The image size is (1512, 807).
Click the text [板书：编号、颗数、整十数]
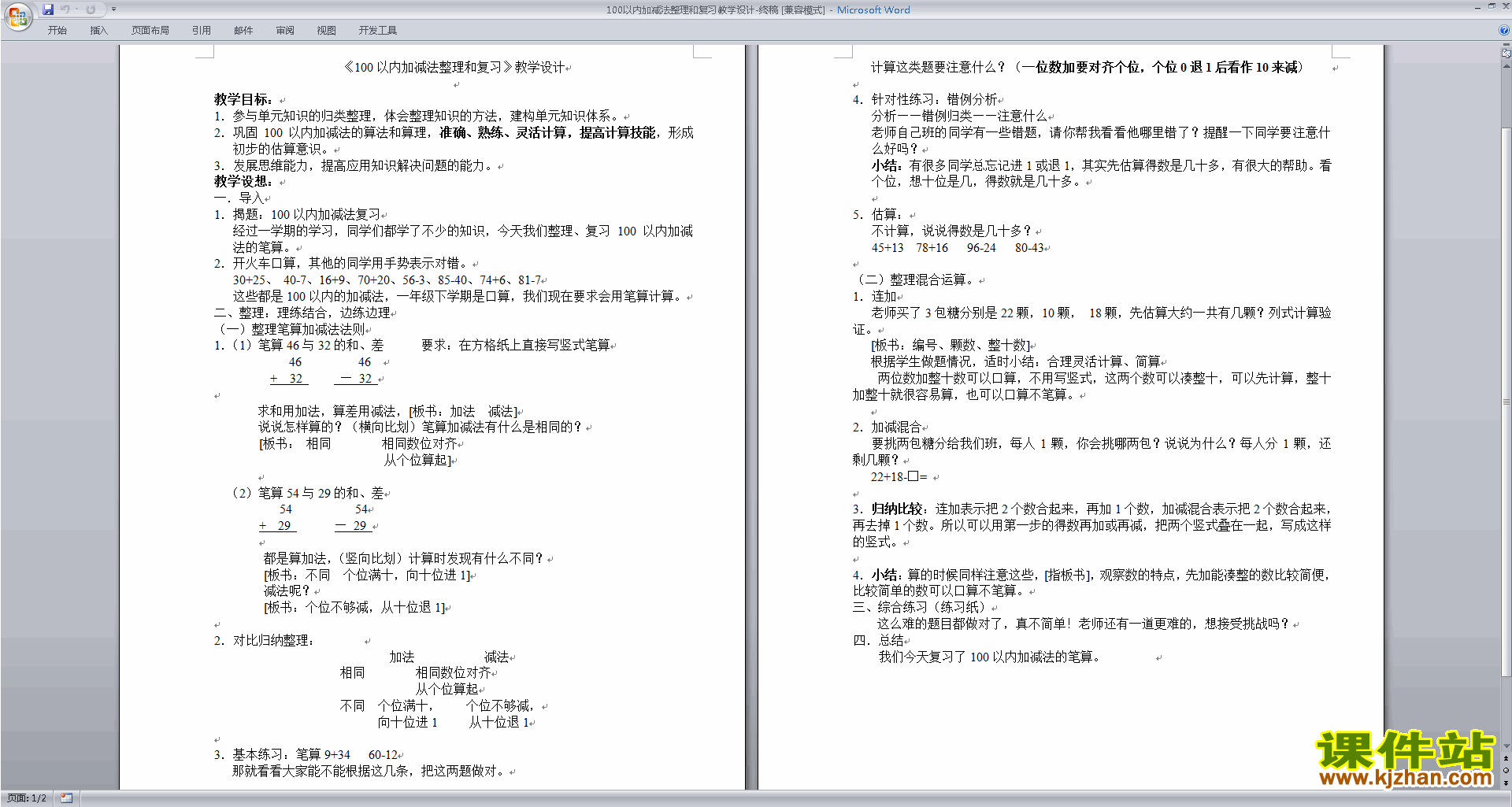click(951, 345)
